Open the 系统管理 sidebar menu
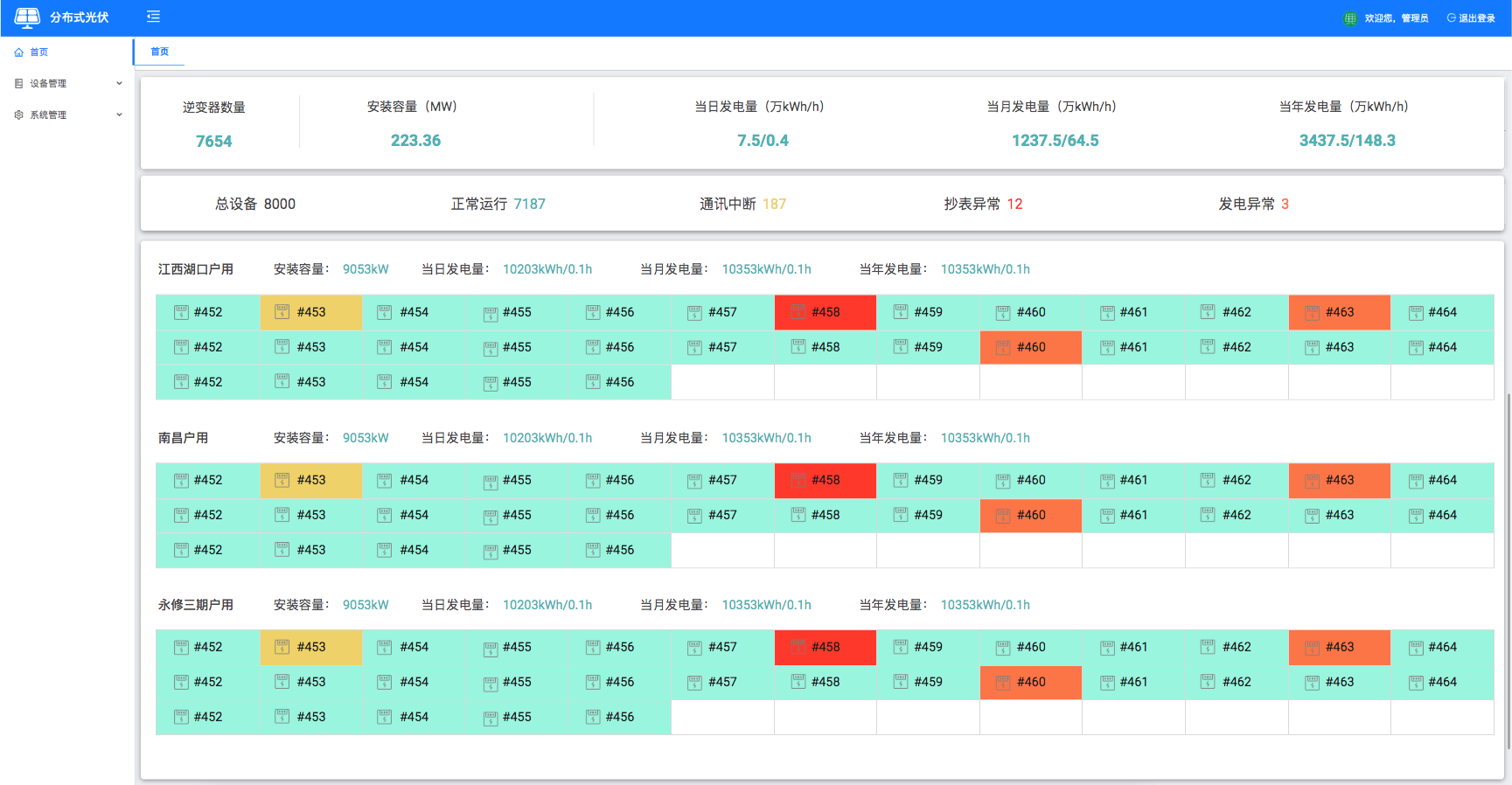Viewport: 1512px width, 785px height. tap(68, 115)
